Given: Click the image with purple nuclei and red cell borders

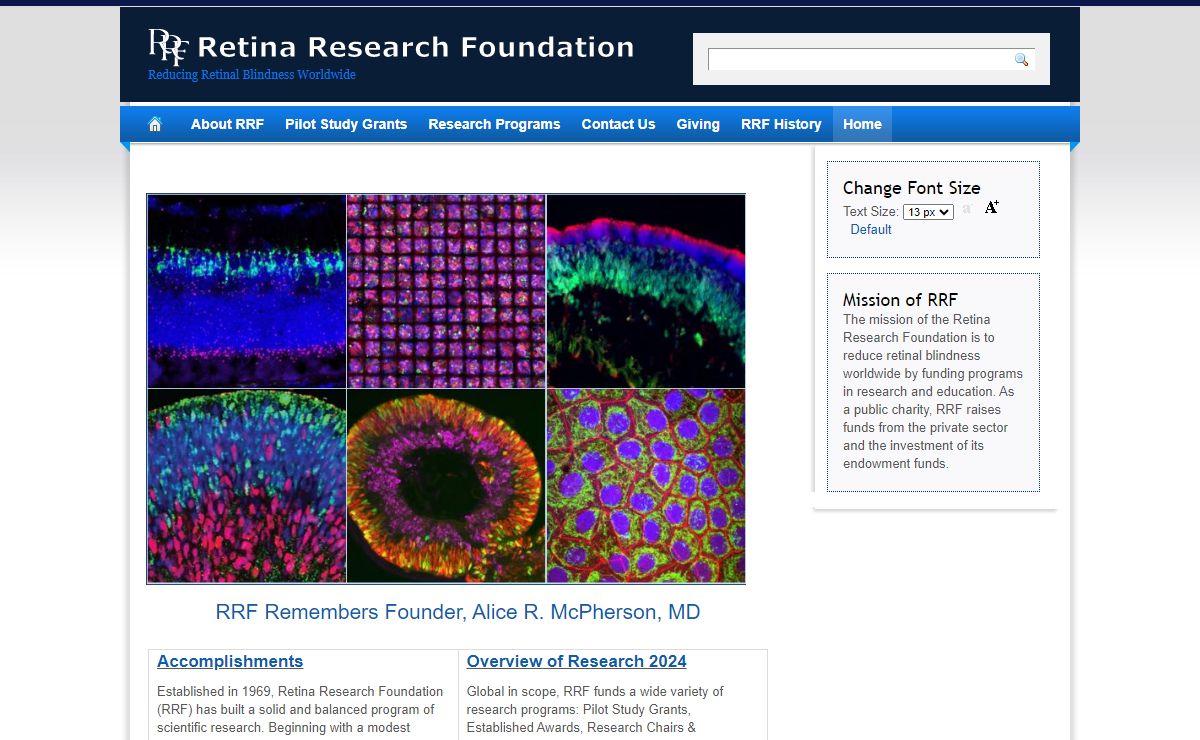Looking at the screenshot, I should click(646, 486).
